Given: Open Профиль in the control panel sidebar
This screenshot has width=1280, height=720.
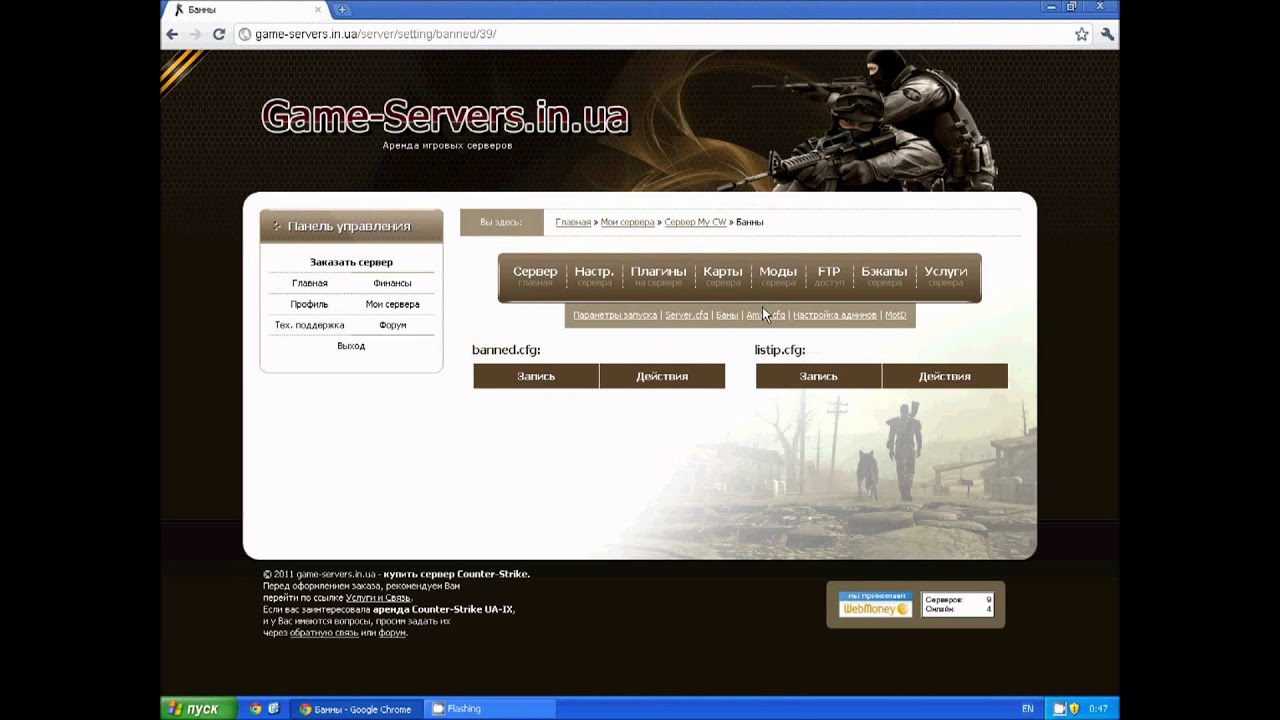Looking at the screenshot, I should (x=309, y=304).
